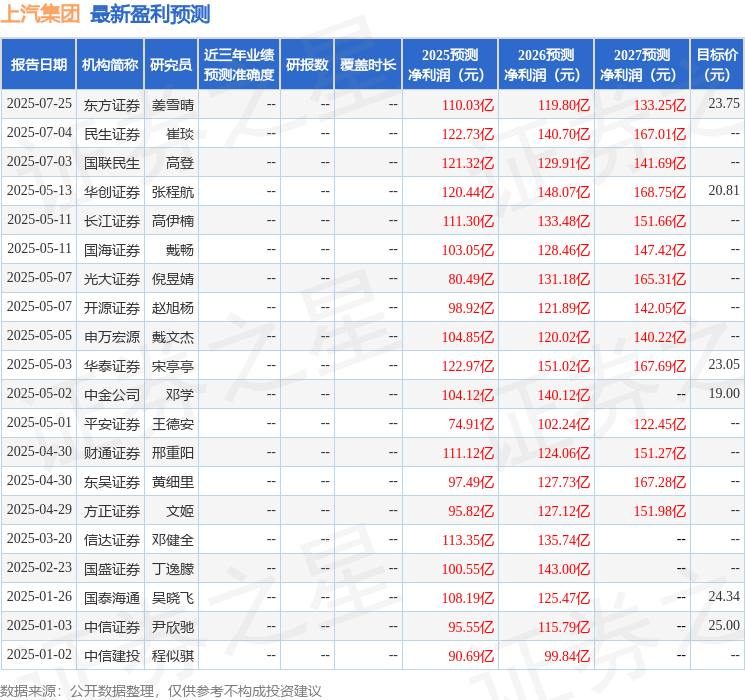
Task: Select the 华创证券 institution cell
Action: coord(112,192)
